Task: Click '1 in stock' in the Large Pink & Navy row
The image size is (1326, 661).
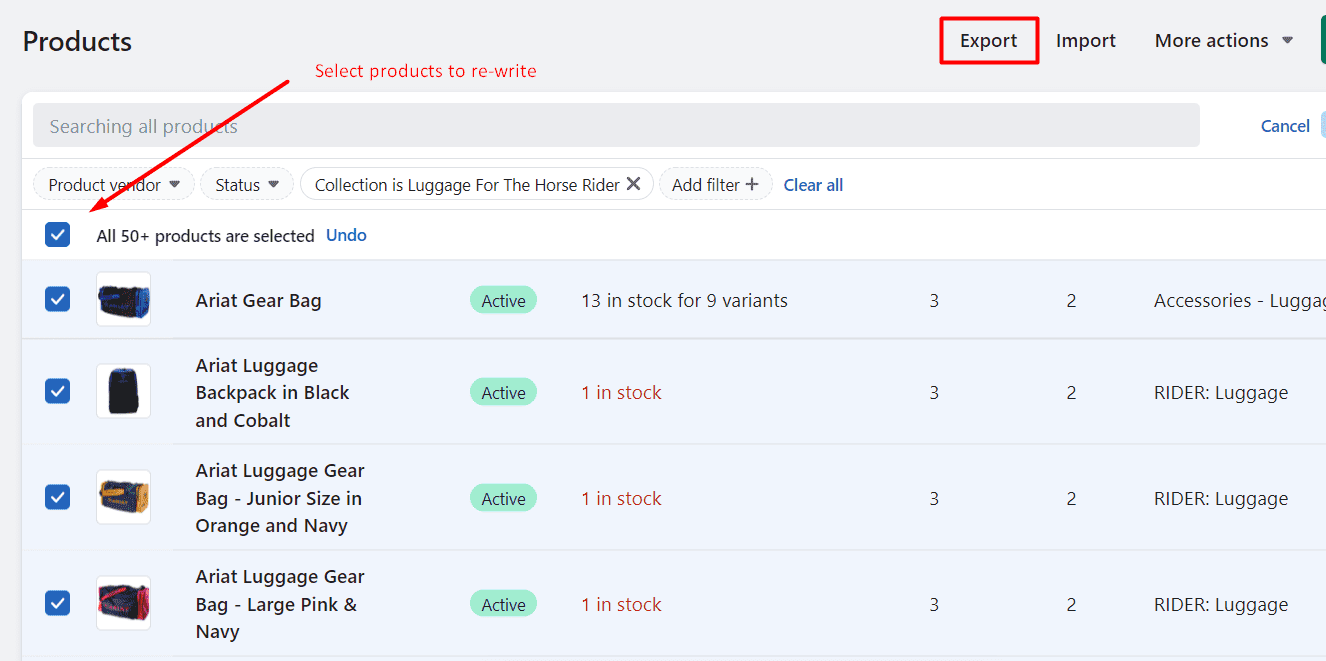Action: (x=621, y=605)
